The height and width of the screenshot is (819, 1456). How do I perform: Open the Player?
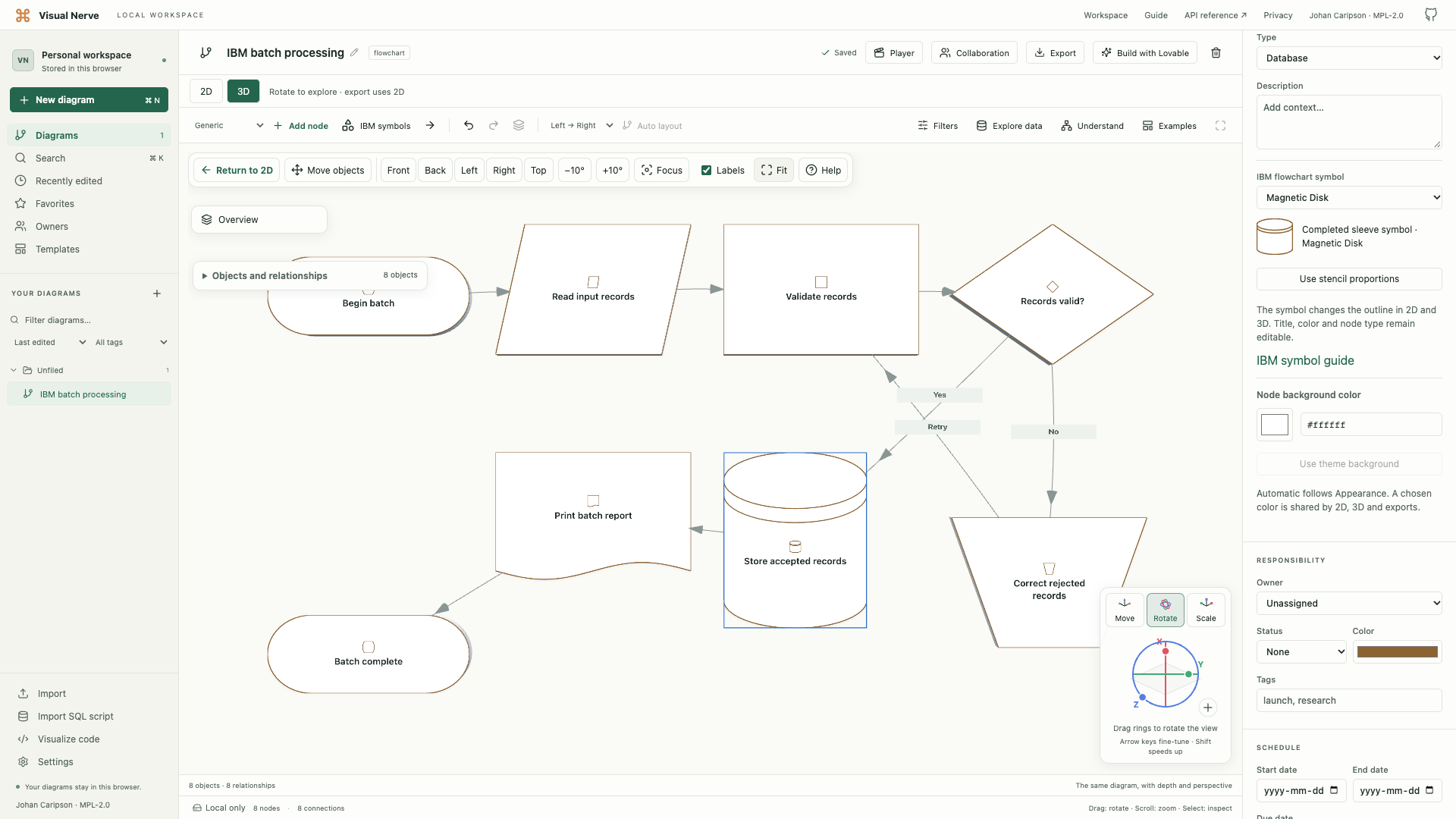(x=894, y=53)
